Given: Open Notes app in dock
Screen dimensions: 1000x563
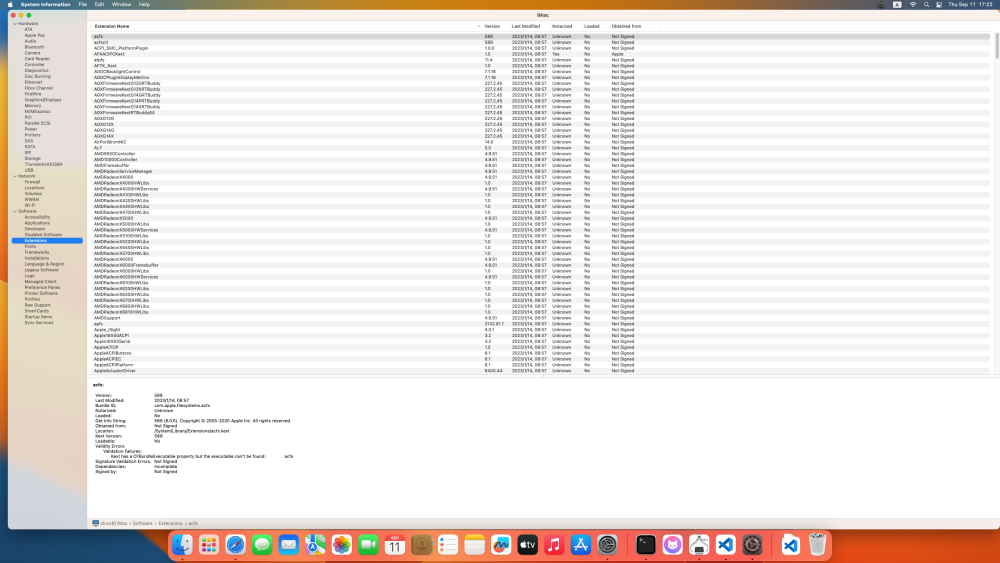Looking at the screenshot, I should click(x=474, y=545).
